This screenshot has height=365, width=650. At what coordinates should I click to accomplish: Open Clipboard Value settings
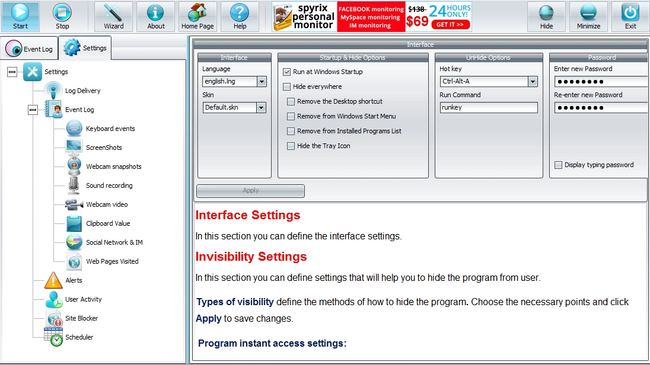[x=108, y=224]
